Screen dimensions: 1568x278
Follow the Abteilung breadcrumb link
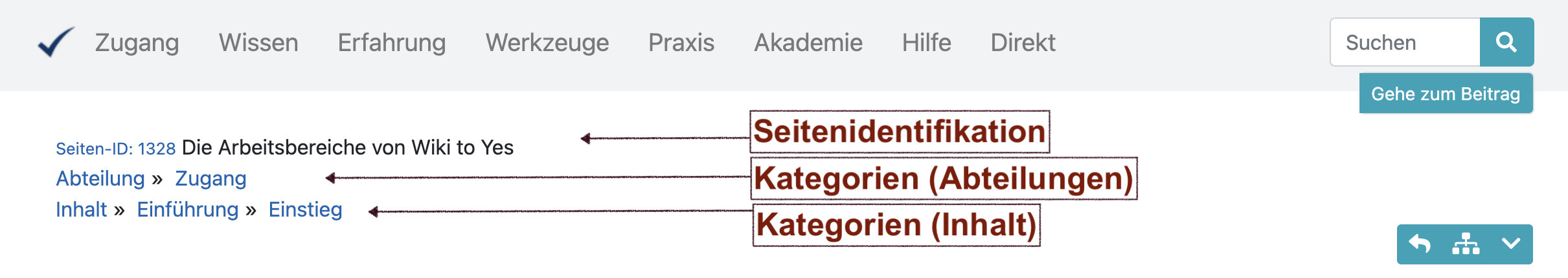coord(100,178)
